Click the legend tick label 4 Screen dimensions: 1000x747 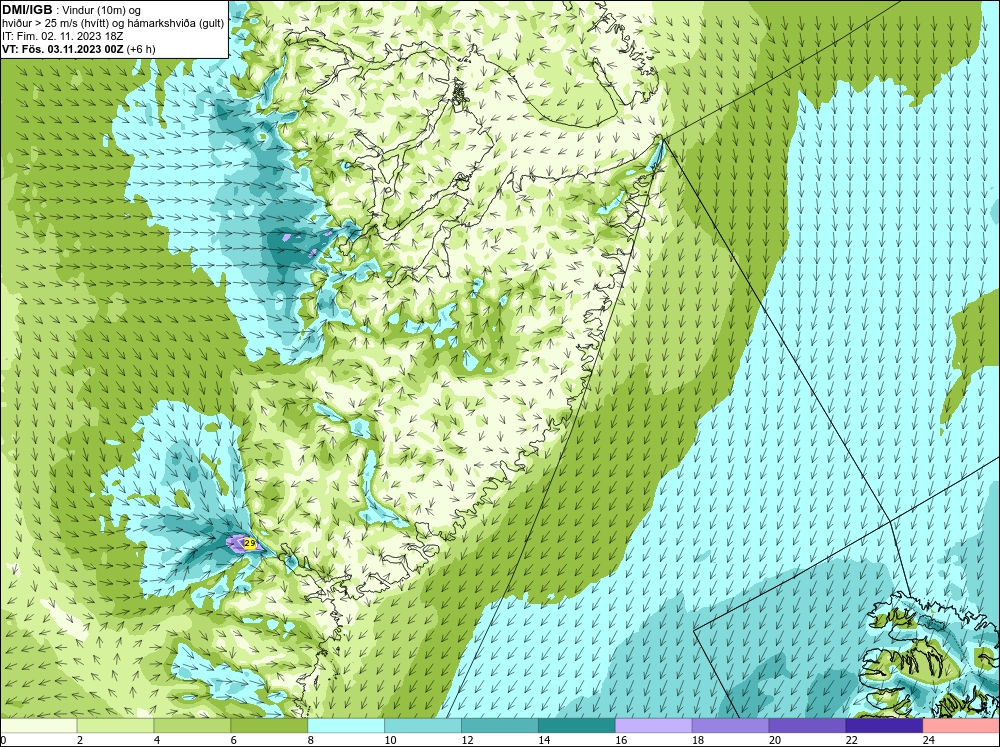pos(158,740)
